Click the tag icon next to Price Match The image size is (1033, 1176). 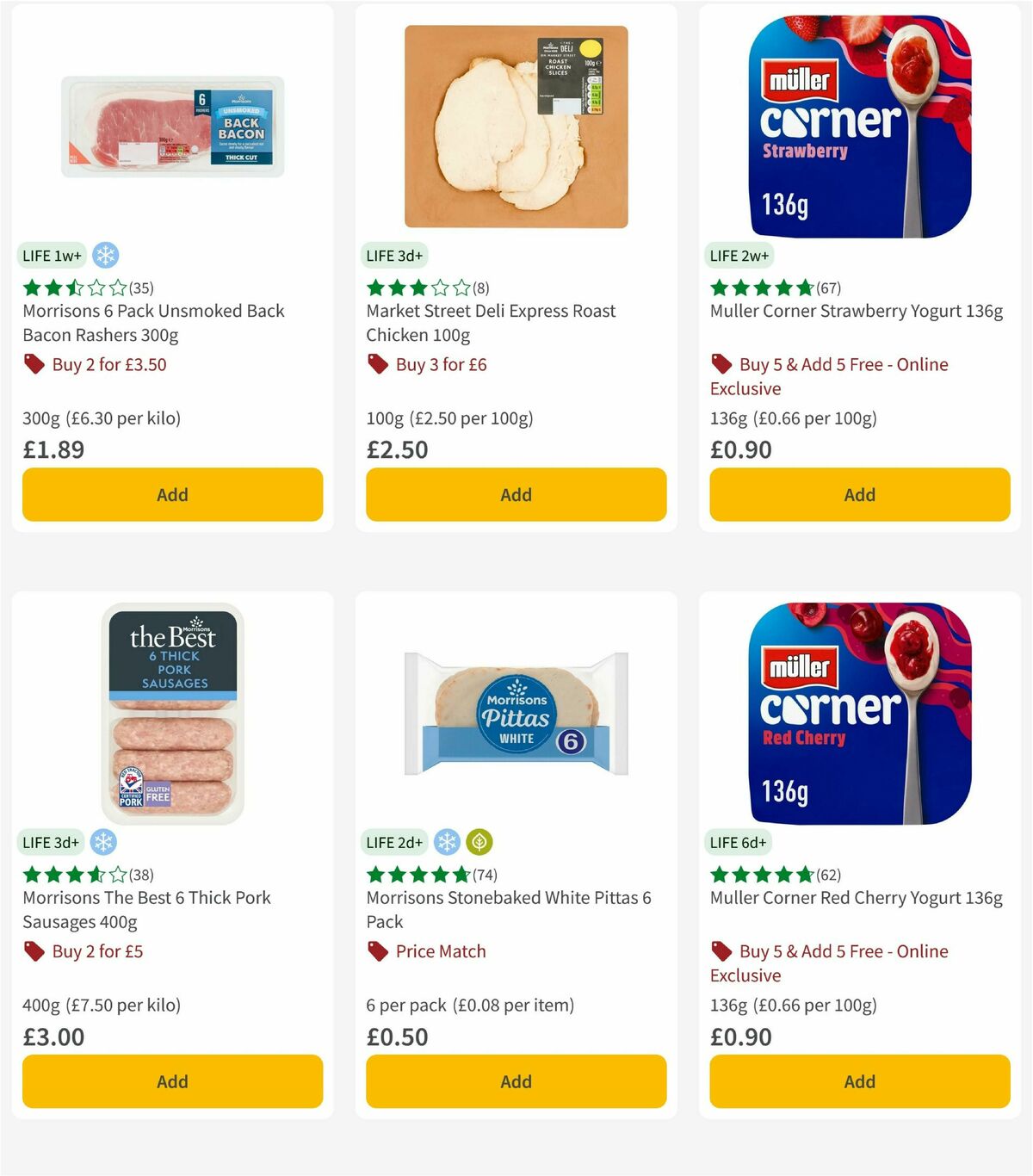377,951
